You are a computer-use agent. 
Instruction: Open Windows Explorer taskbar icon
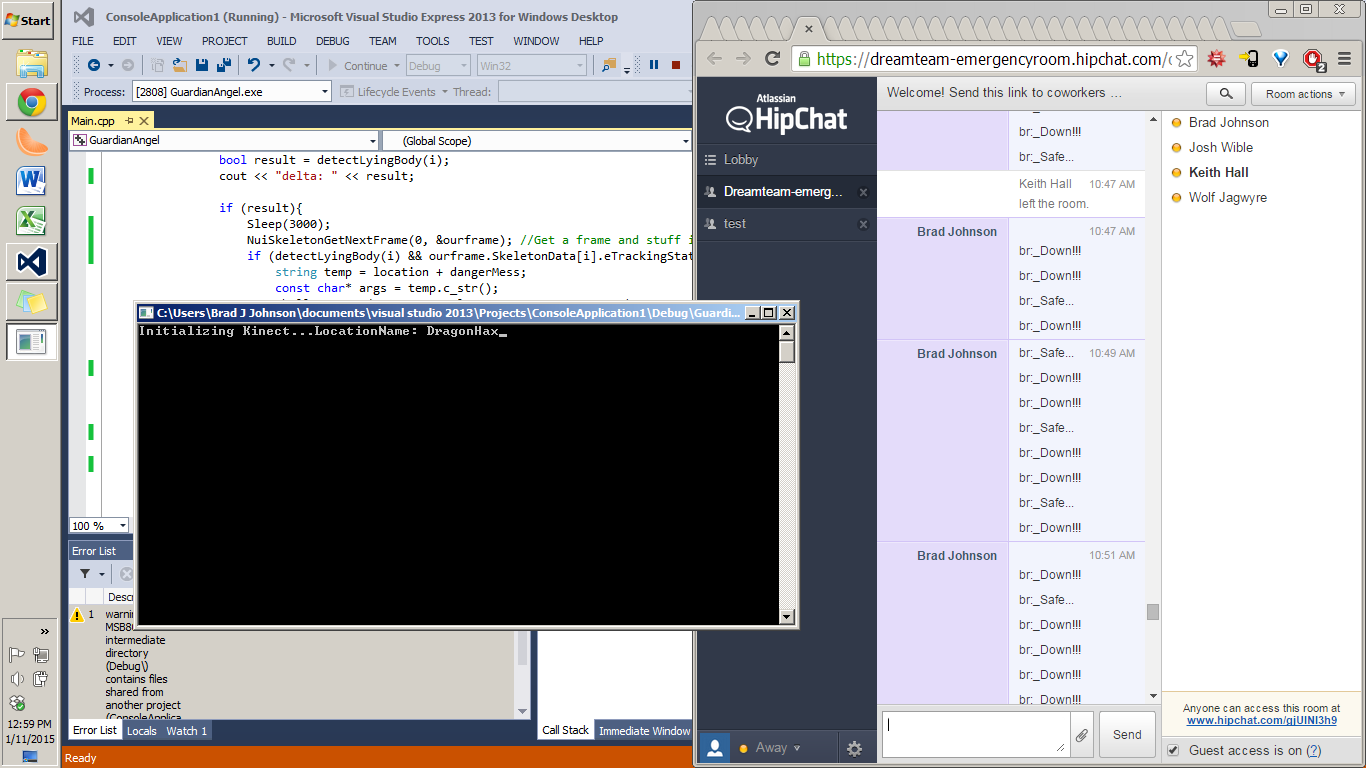(x=31, y=63)
